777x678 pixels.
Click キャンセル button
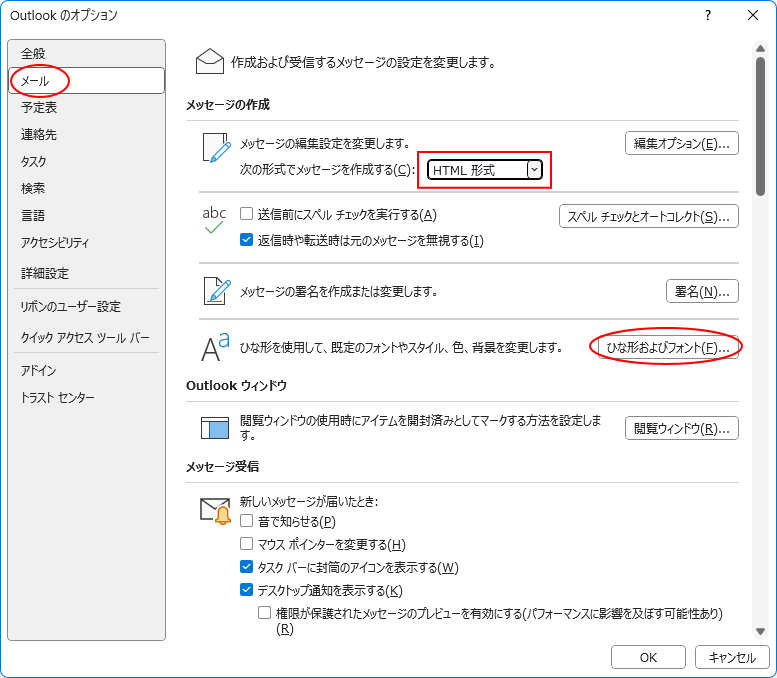point(732,657)
